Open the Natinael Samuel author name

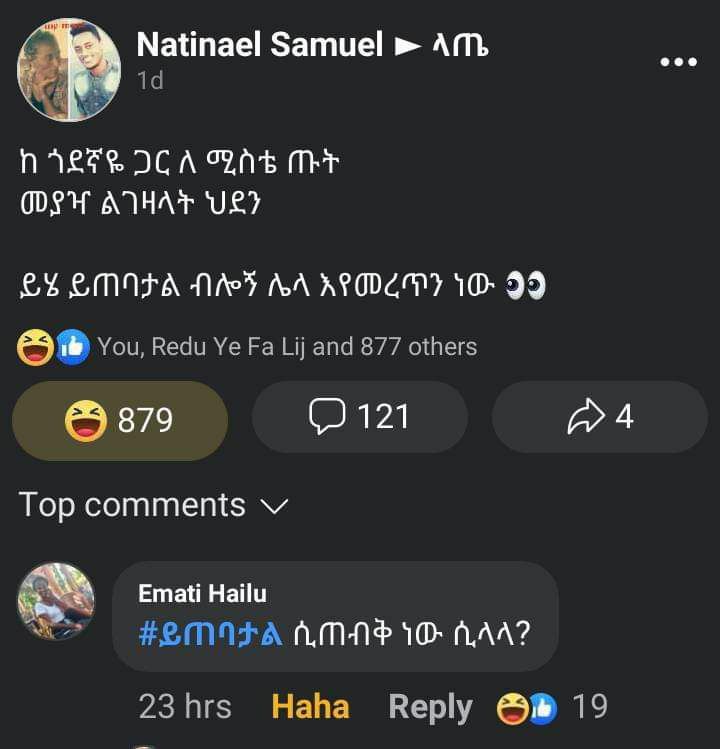tap(260, 44)
